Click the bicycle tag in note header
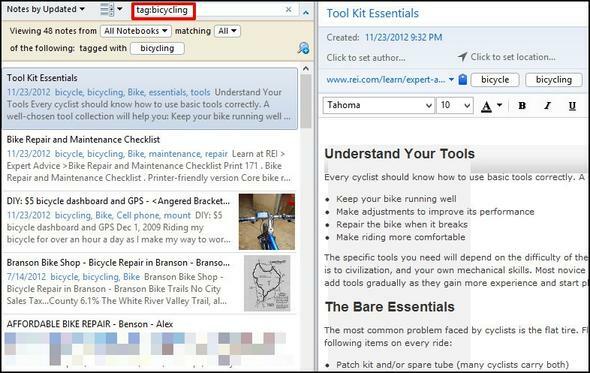The height and width of the screenshot is (373, 590). tap(495, 80)
